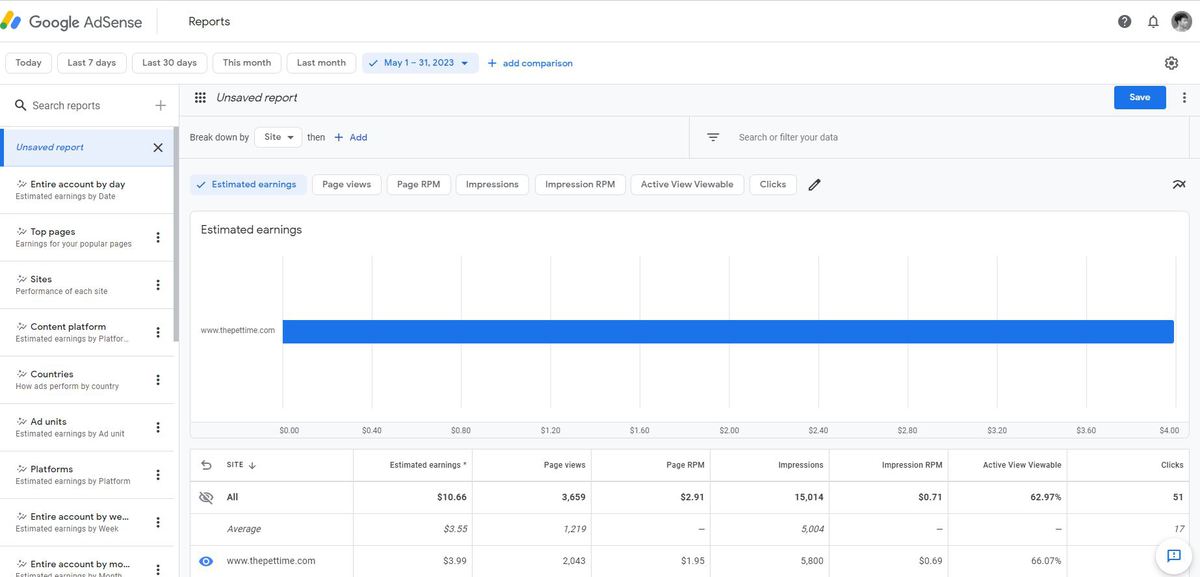The width and height of the screenshot is (1200, 577).
Task: Open the more options menu next to Save
Action: [x=1184, y=97]
